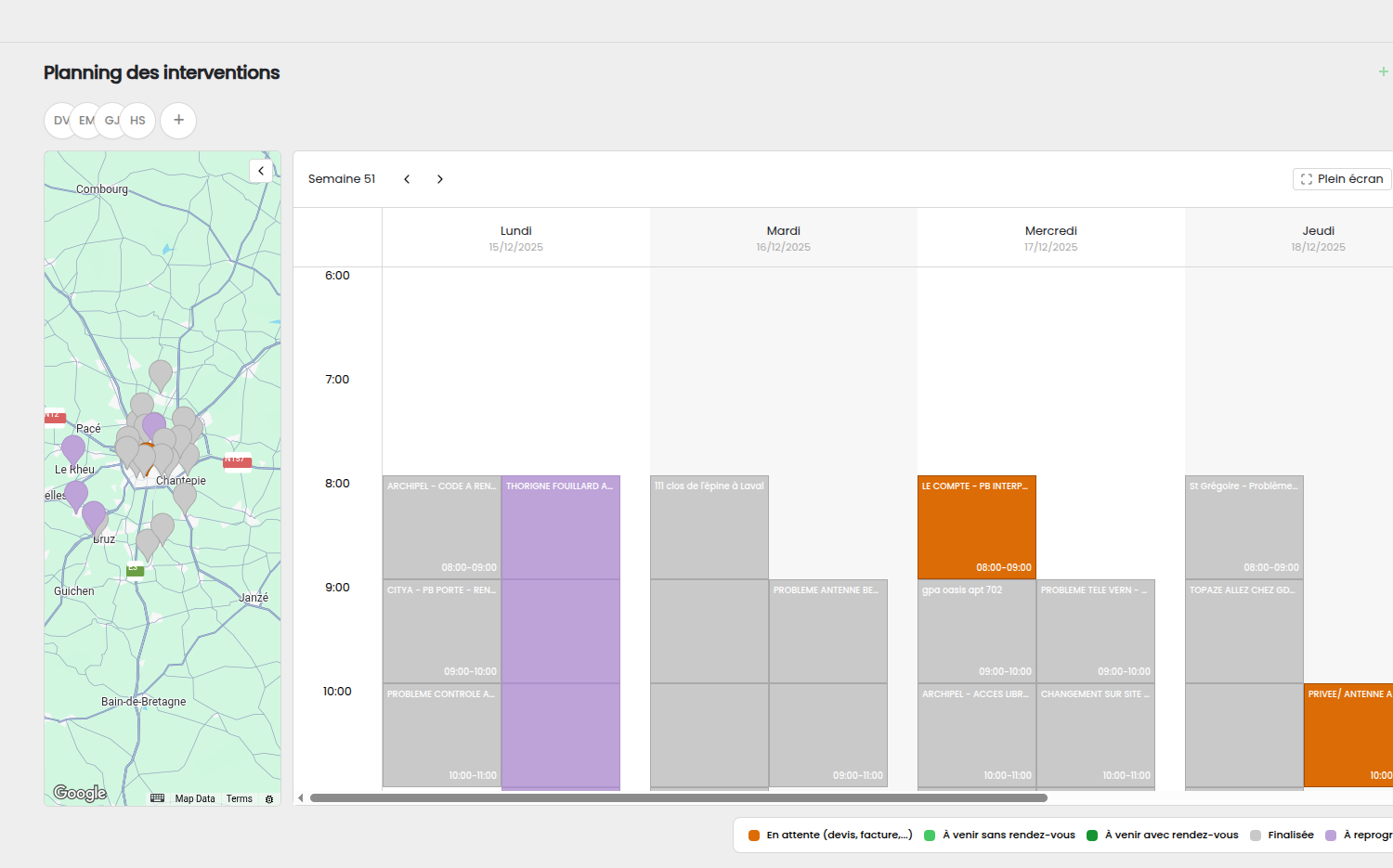Screen dimensions: 1393x868
Task: Select the GJ technician avatar
Action: (111, 121)
